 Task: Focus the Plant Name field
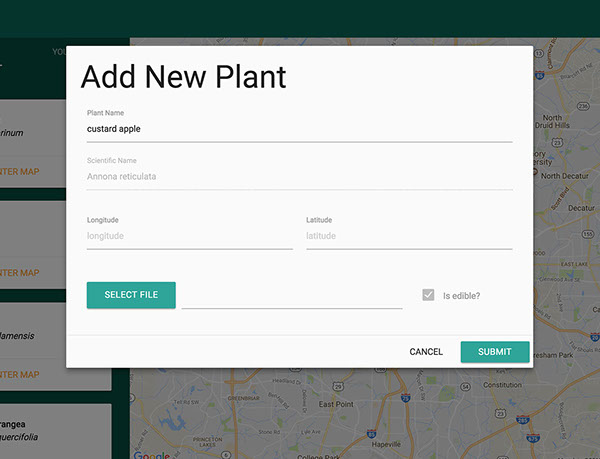(299, 129)
